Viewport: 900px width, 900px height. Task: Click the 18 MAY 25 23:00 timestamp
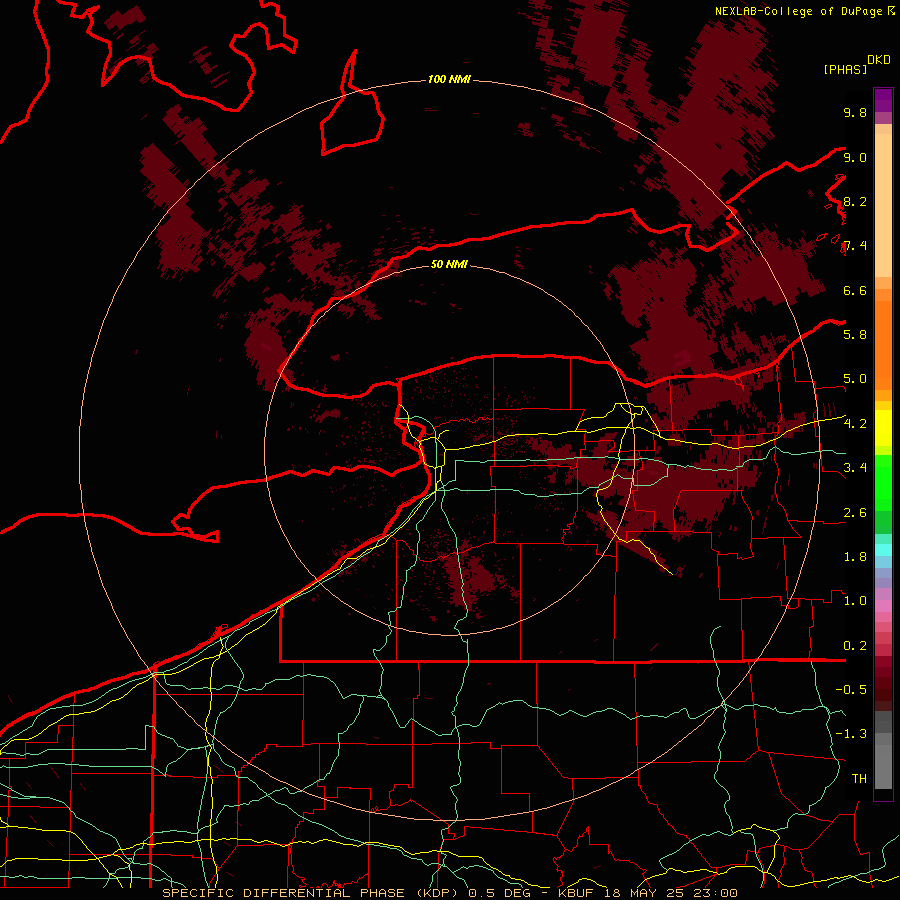pos(670,893)
